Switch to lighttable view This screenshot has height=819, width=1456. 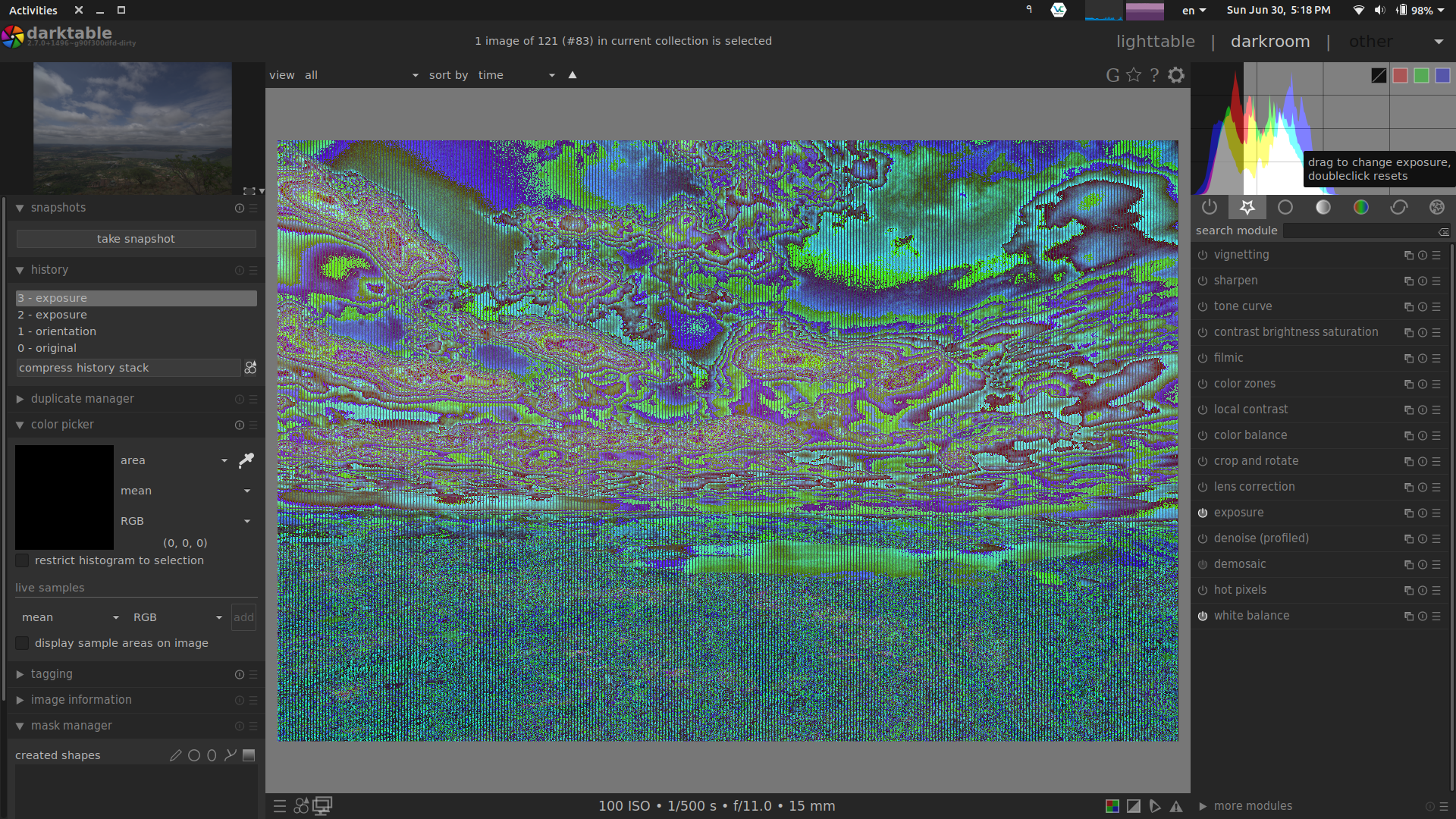[x=1155, y=42]
